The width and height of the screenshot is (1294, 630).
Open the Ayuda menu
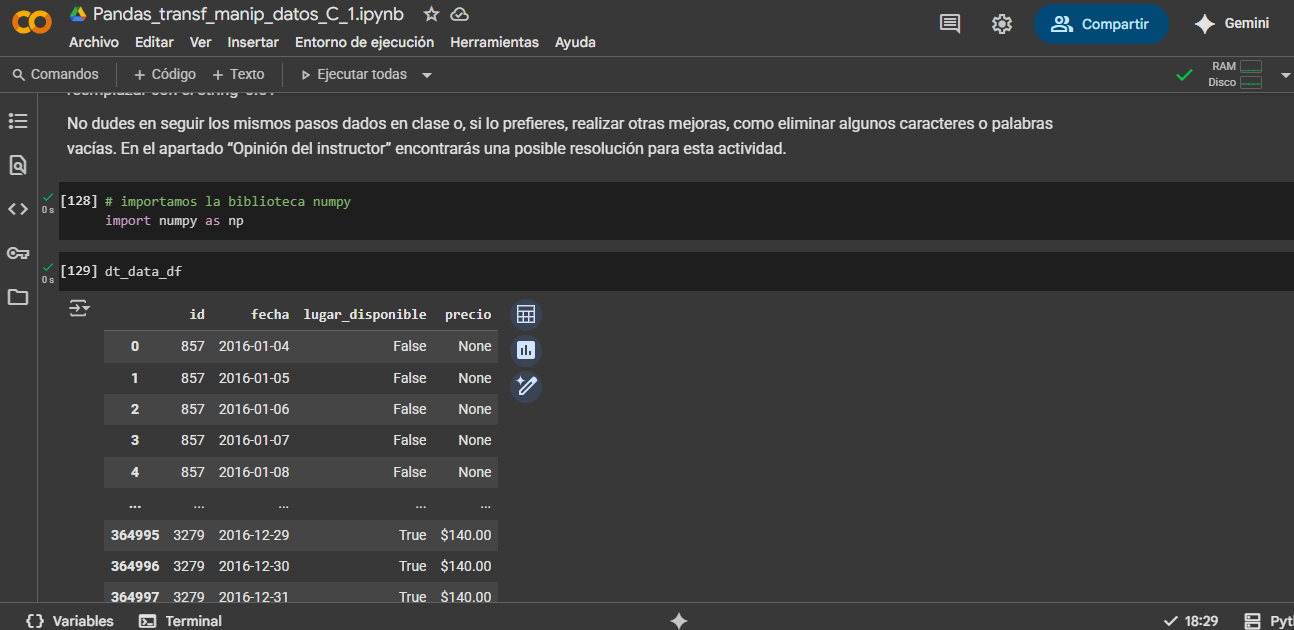point(575,42)
